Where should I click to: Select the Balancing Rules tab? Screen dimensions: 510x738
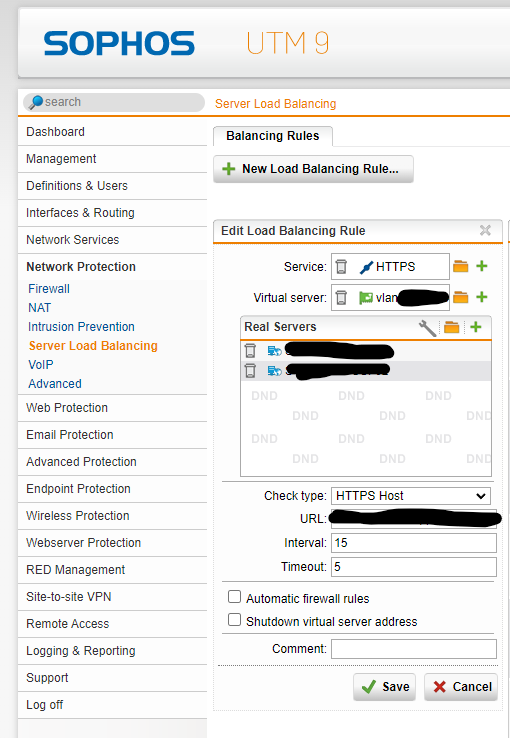[273, 136]
